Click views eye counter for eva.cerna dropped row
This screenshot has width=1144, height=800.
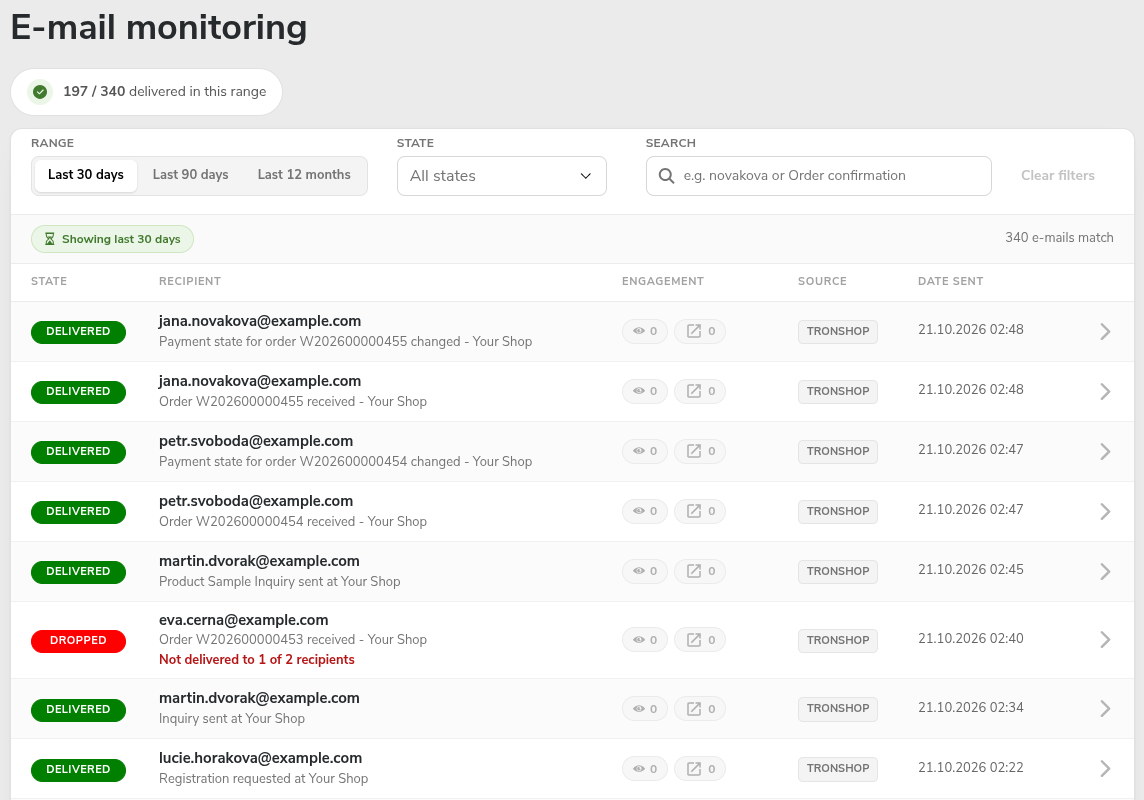pyautogui.click(x=645, y=640)
